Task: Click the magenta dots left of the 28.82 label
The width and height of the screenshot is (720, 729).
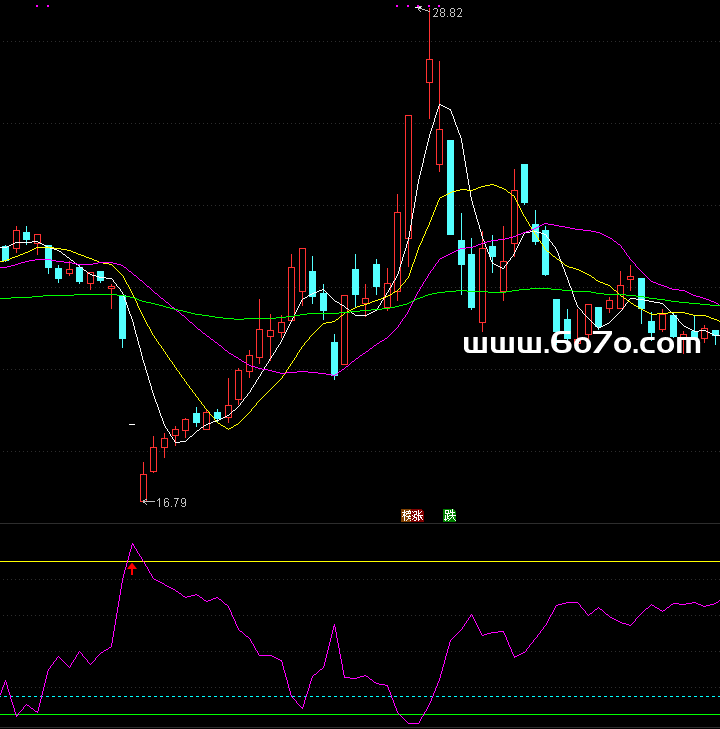Action: [403, 7]
